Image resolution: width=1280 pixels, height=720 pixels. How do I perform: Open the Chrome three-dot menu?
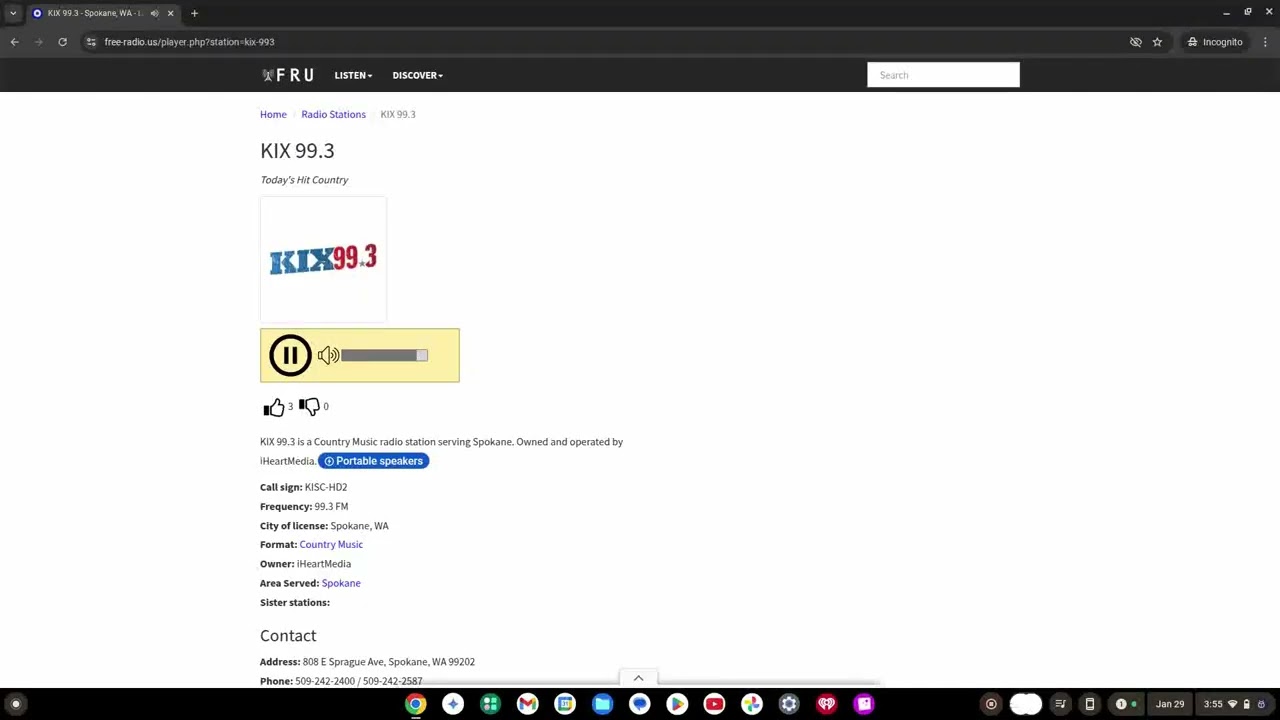tap(1265, 42)
